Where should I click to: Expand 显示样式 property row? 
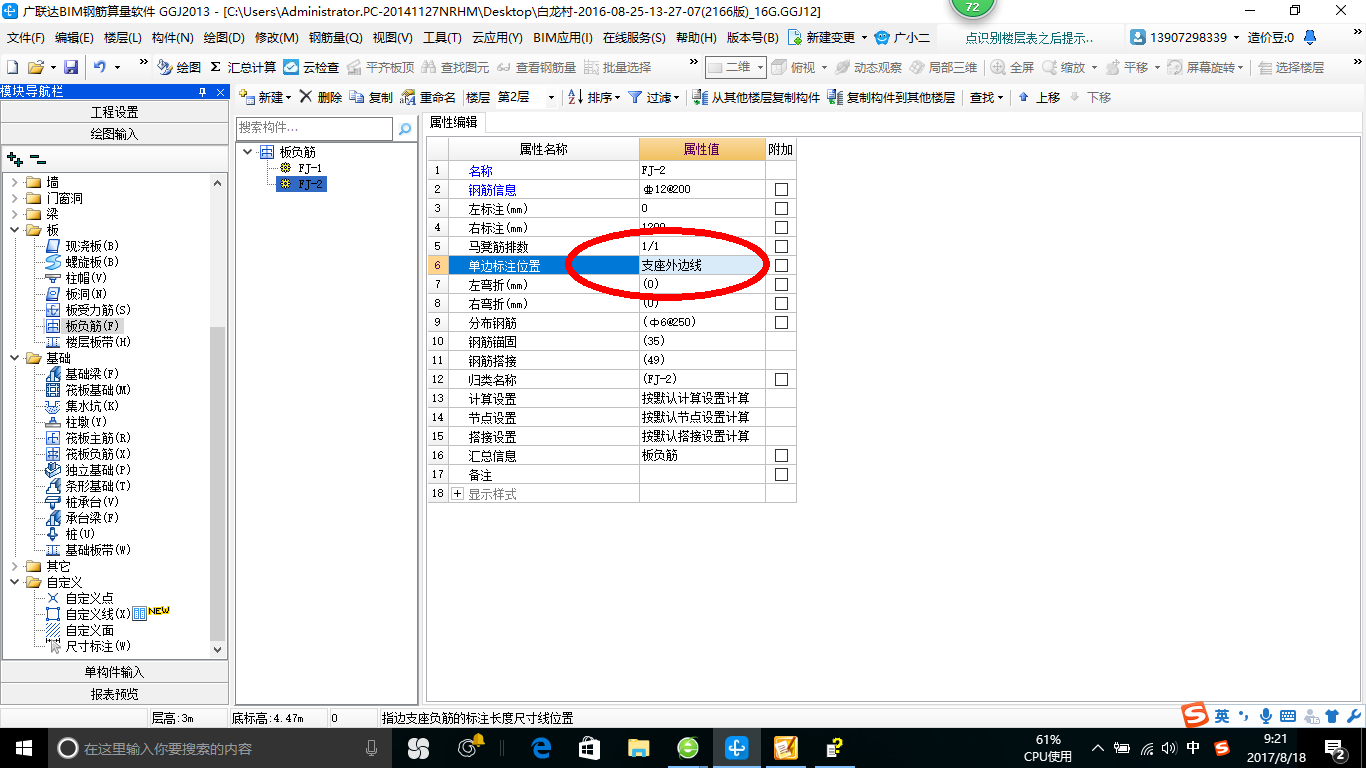click(458, 494)
